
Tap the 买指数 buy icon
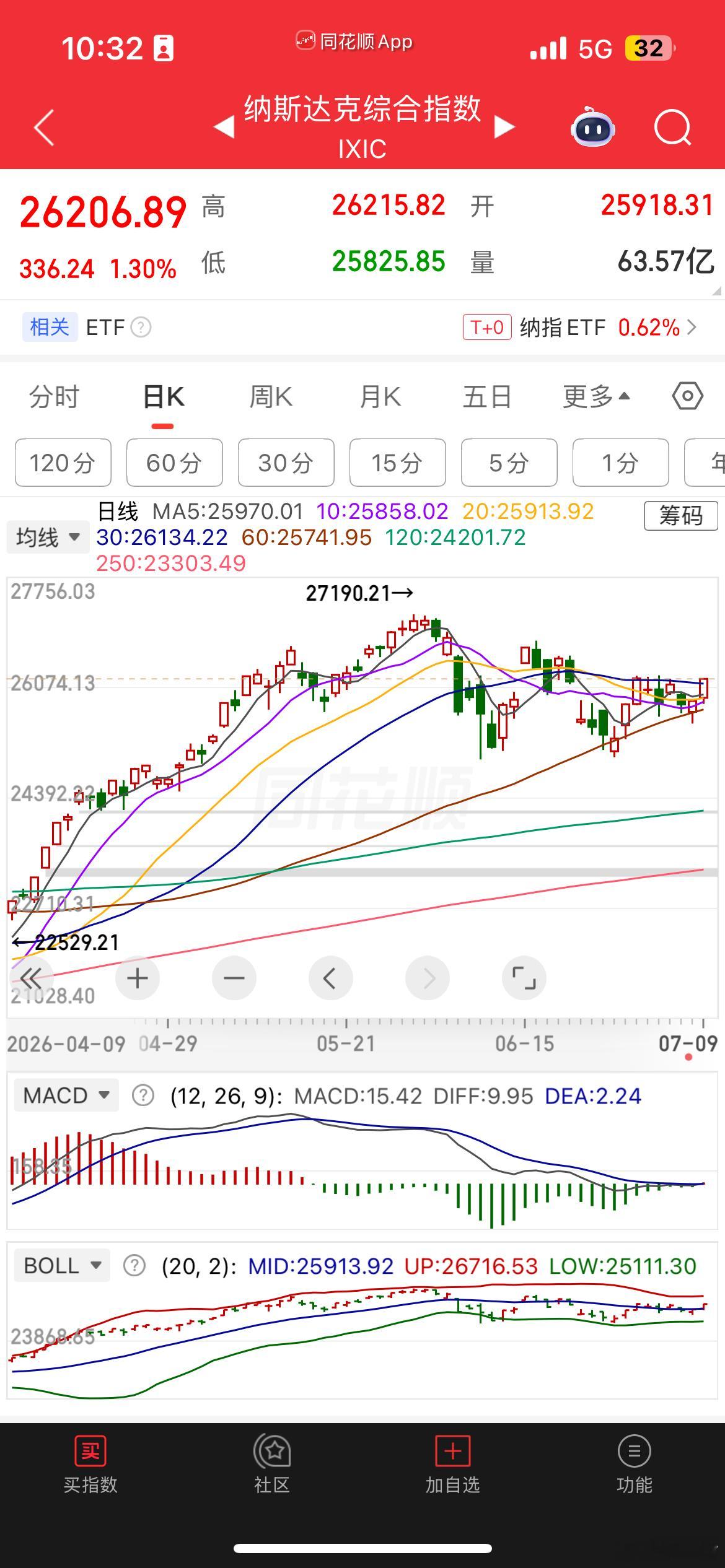90,1451
